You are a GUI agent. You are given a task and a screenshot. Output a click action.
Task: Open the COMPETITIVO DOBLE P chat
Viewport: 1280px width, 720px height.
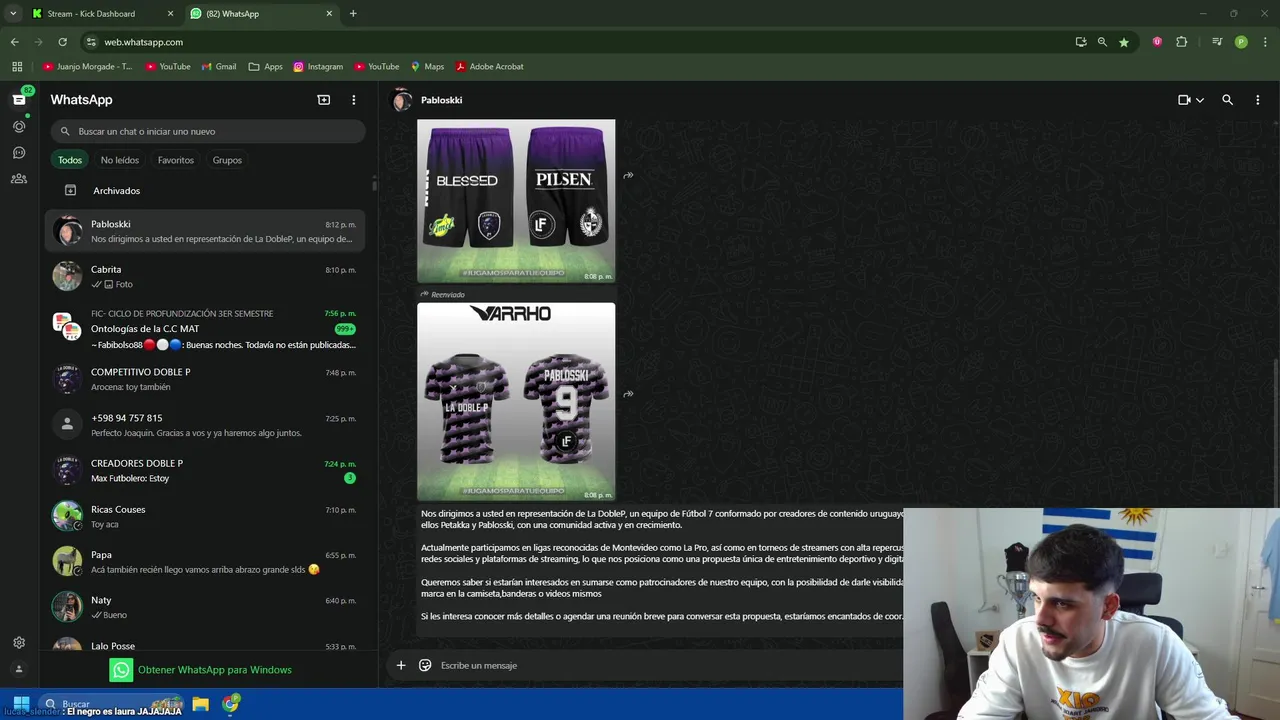[x=205, y=379]
